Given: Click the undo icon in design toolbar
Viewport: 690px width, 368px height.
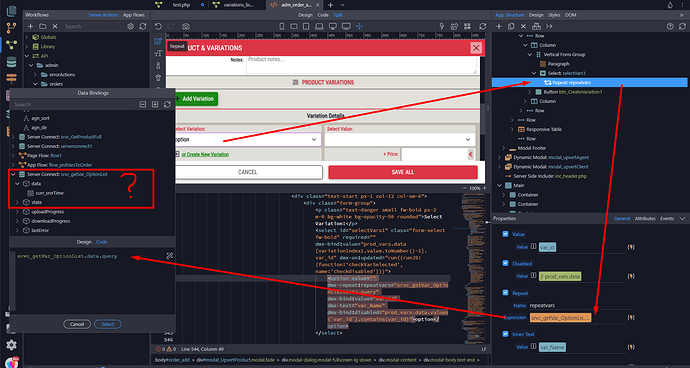Looking at the screenshot, I should click(x=158, y=26).
